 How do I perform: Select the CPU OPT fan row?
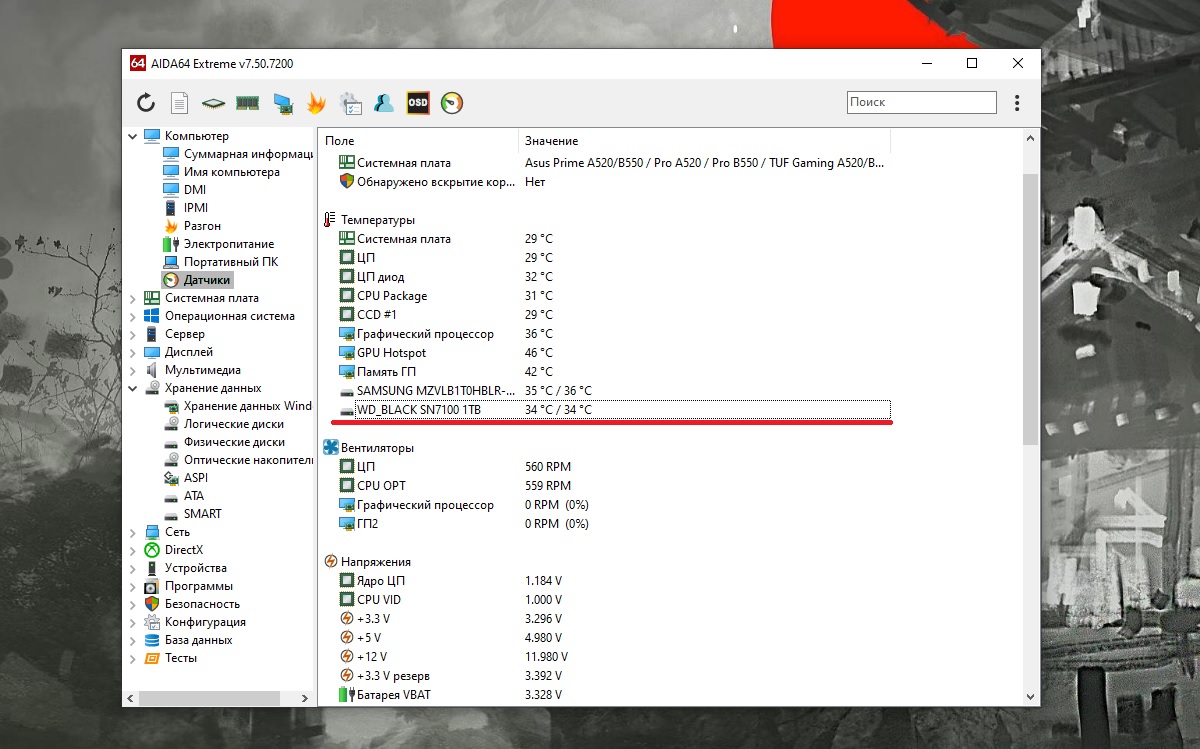[x=614, y=486]
